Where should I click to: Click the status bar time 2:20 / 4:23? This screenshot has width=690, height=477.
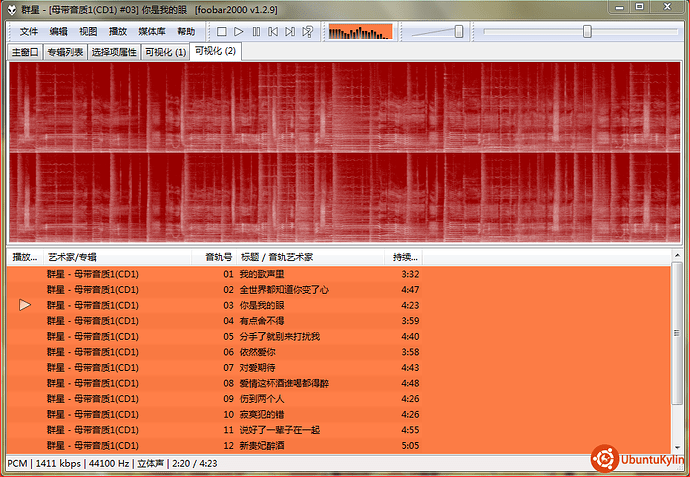coord(195,463)
